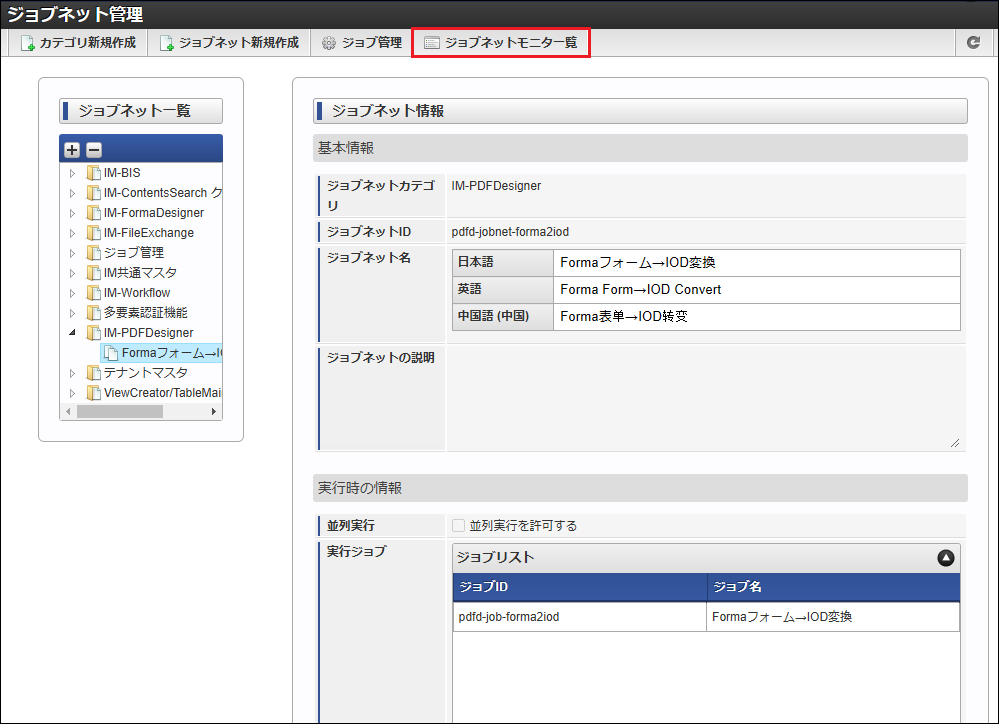Enable the 並列実行を許可する checkbox

click(458, 526)
